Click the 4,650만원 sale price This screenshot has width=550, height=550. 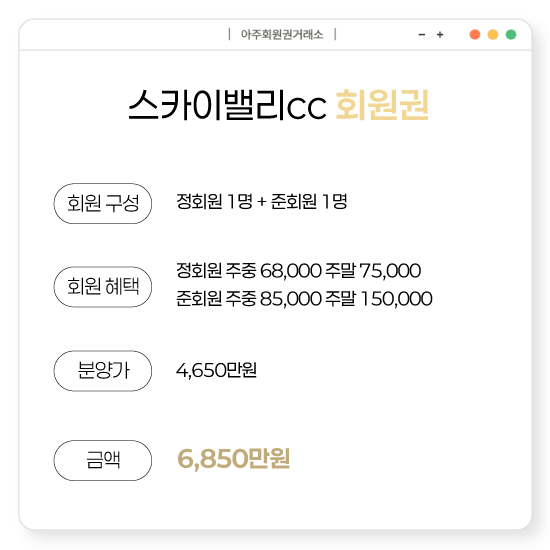pyautogui.click(x=216, y=370)
